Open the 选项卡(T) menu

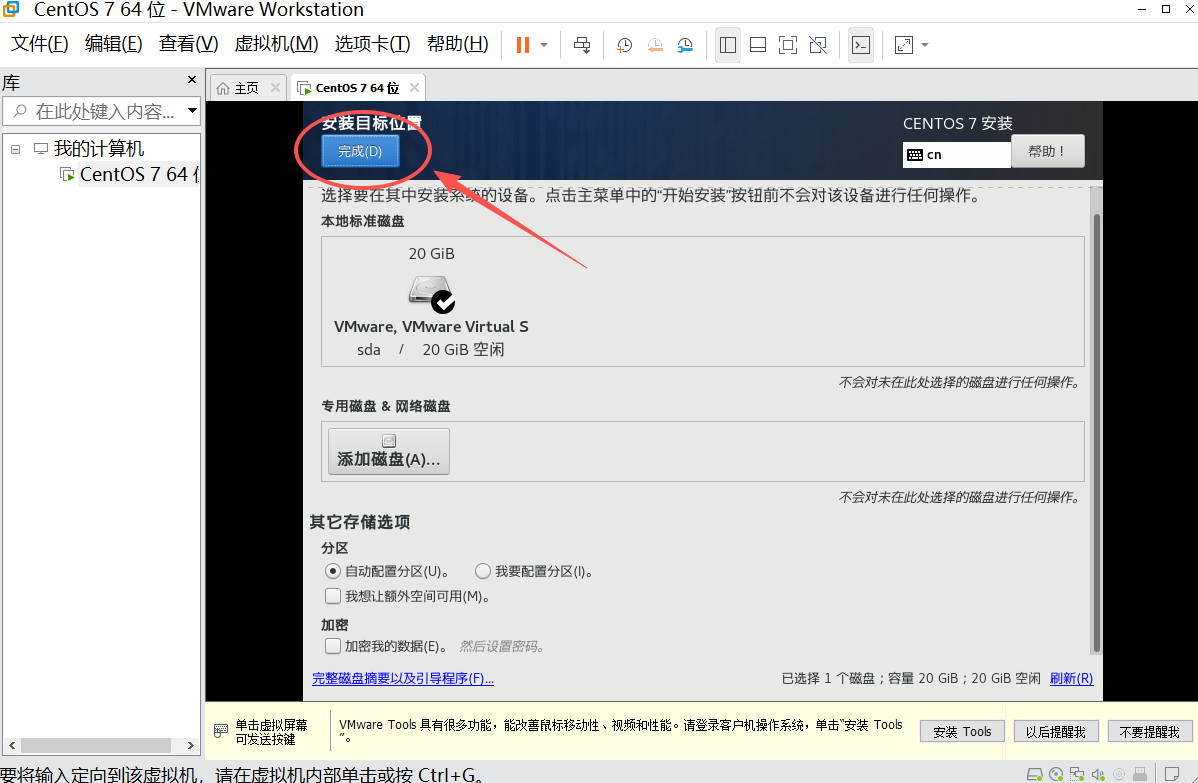click(373, 44)
